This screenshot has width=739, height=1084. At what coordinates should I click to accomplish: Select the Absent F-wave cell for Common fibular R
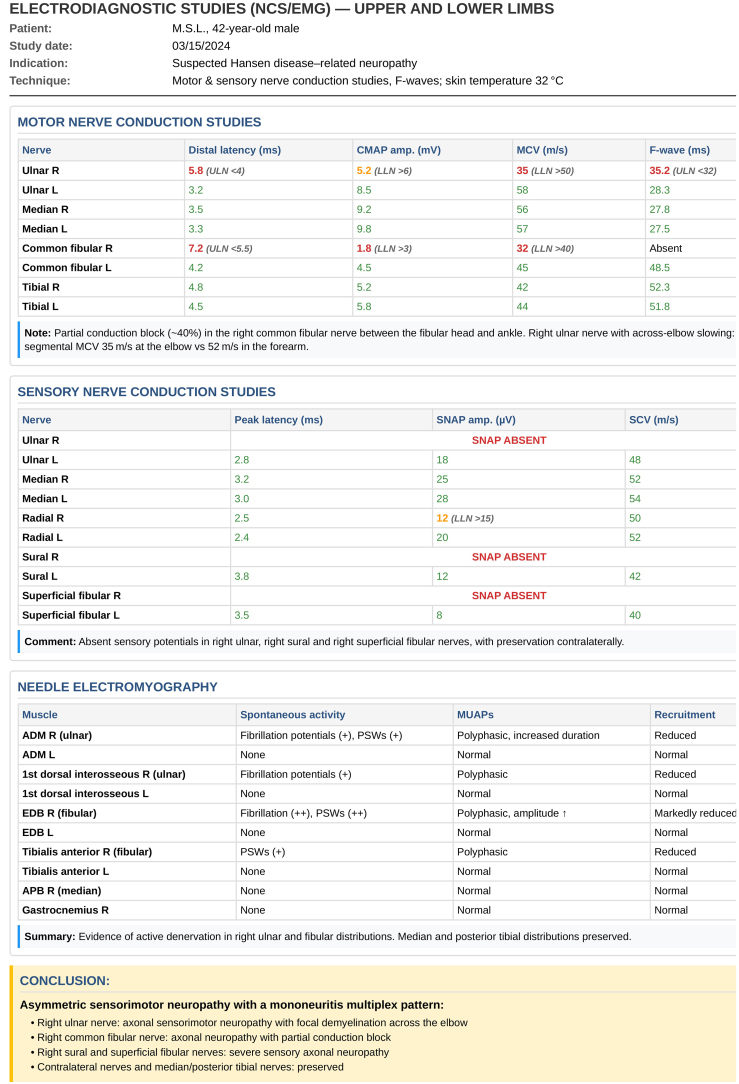[665, 248]
